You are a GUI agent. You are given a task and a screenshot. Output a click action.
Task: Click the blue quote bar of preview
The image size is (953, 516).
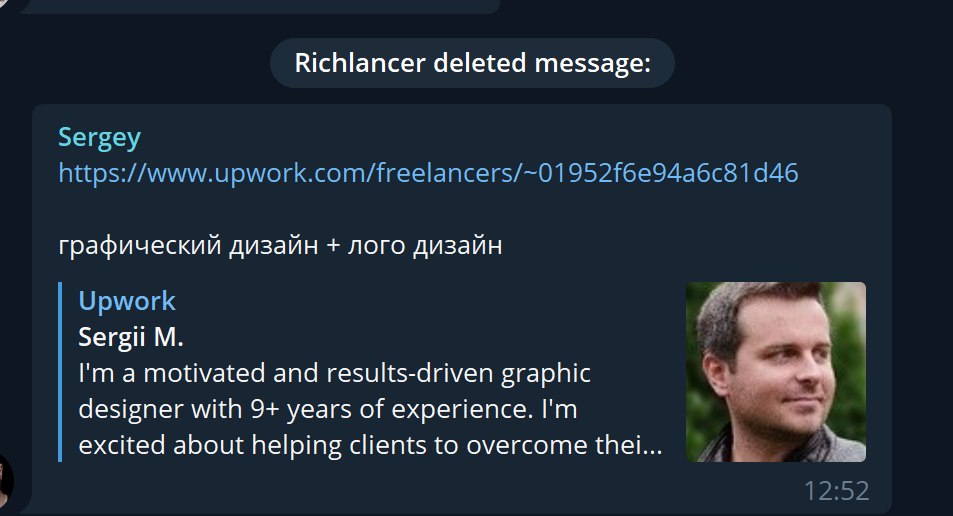[x=60, y=372]
